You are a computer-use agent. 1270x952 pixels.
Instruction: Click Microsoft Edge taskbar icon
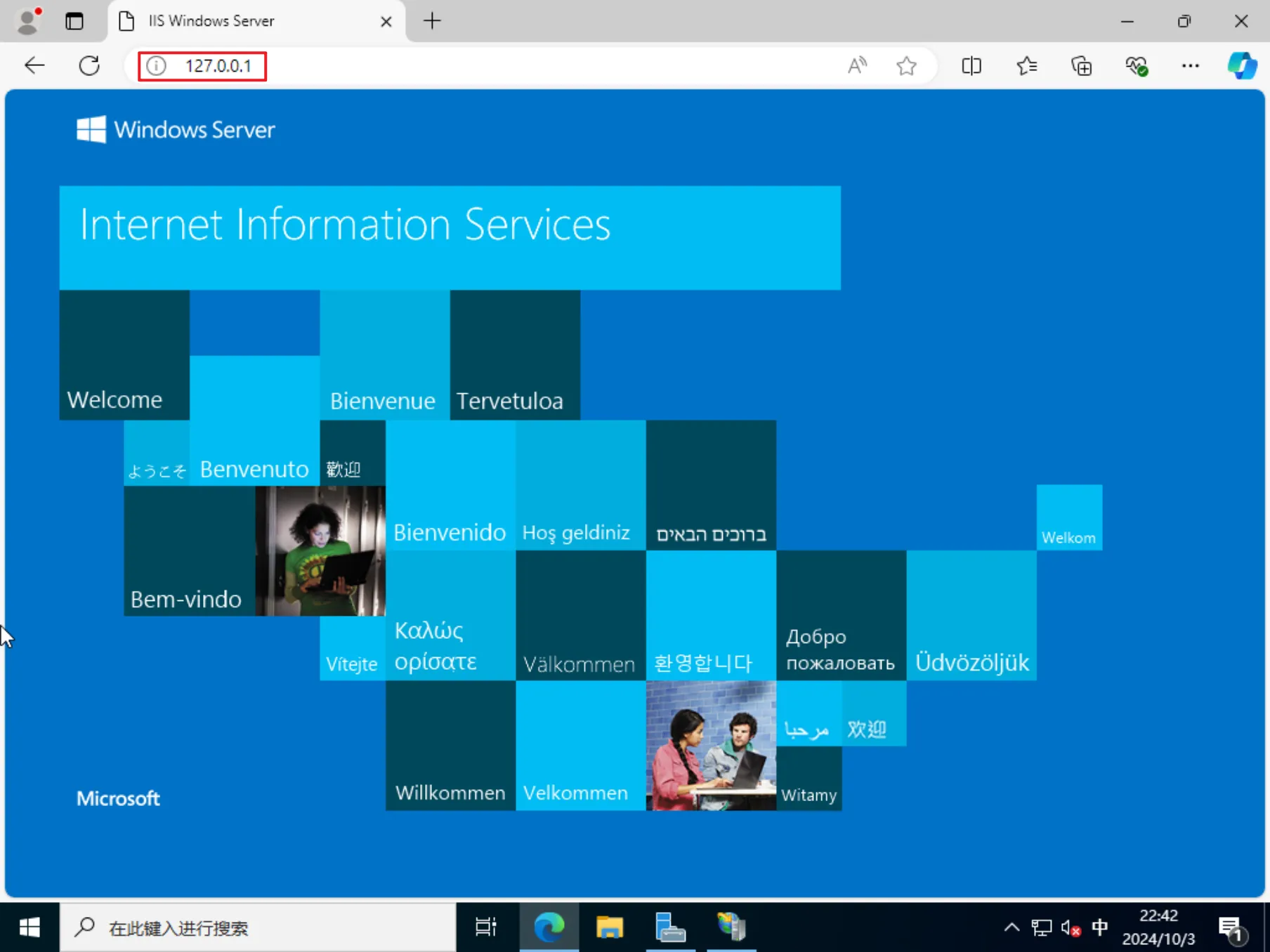[549, 928]
